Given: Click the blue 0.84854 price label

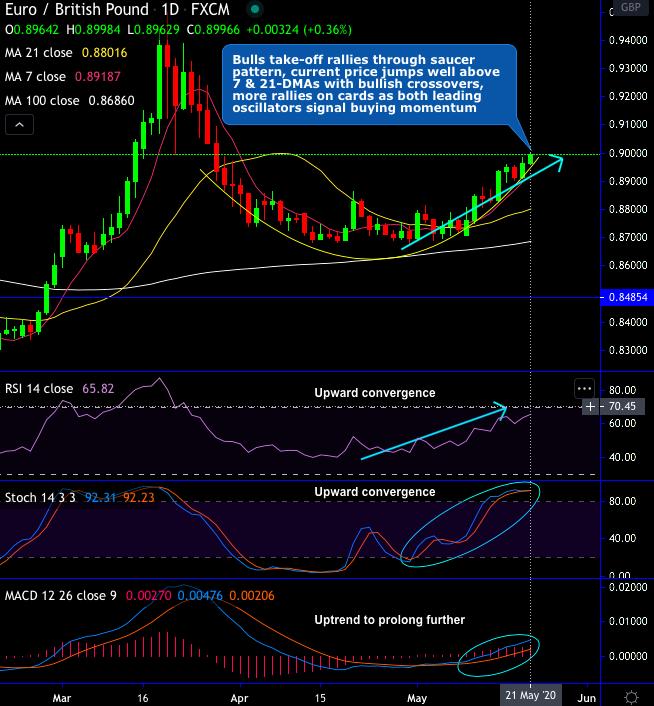Looking at the screenshot, I should point(627,297).
